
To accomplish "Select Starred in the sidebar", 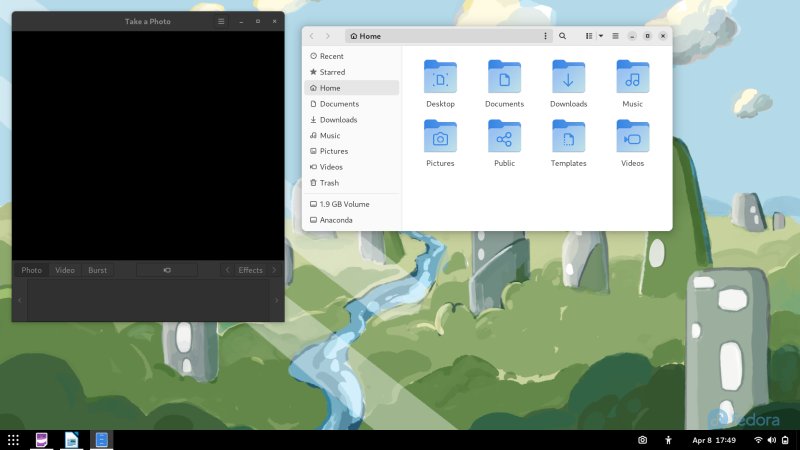I will click(352, 72).
